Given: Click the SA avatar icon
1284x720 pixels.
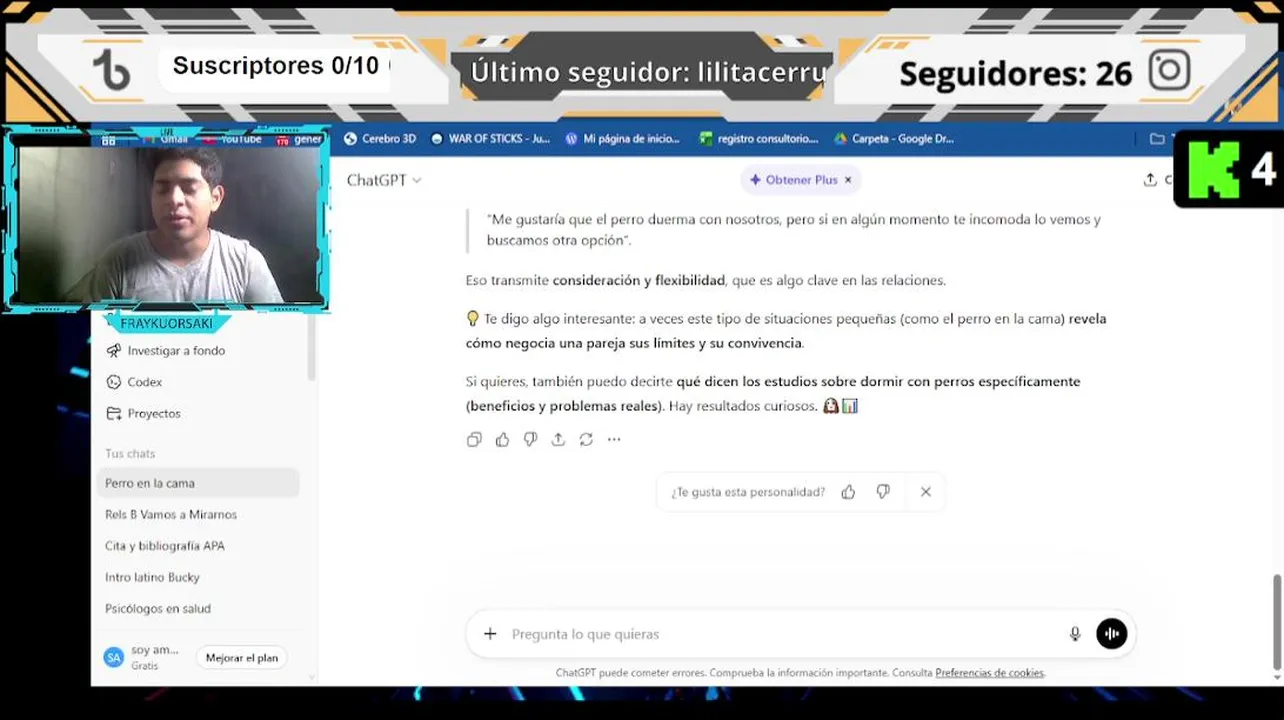Looking at the screenshot, I should [x=114, y=657].
